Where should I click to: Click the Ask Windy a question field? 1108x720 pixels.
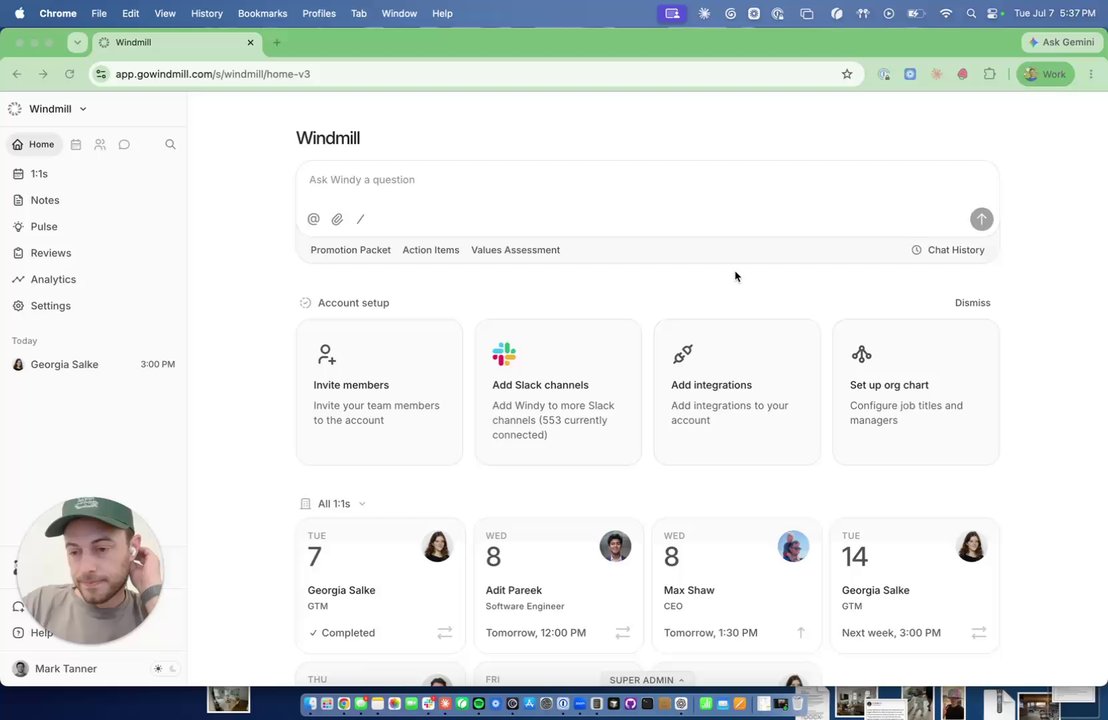tap(647, 180)
